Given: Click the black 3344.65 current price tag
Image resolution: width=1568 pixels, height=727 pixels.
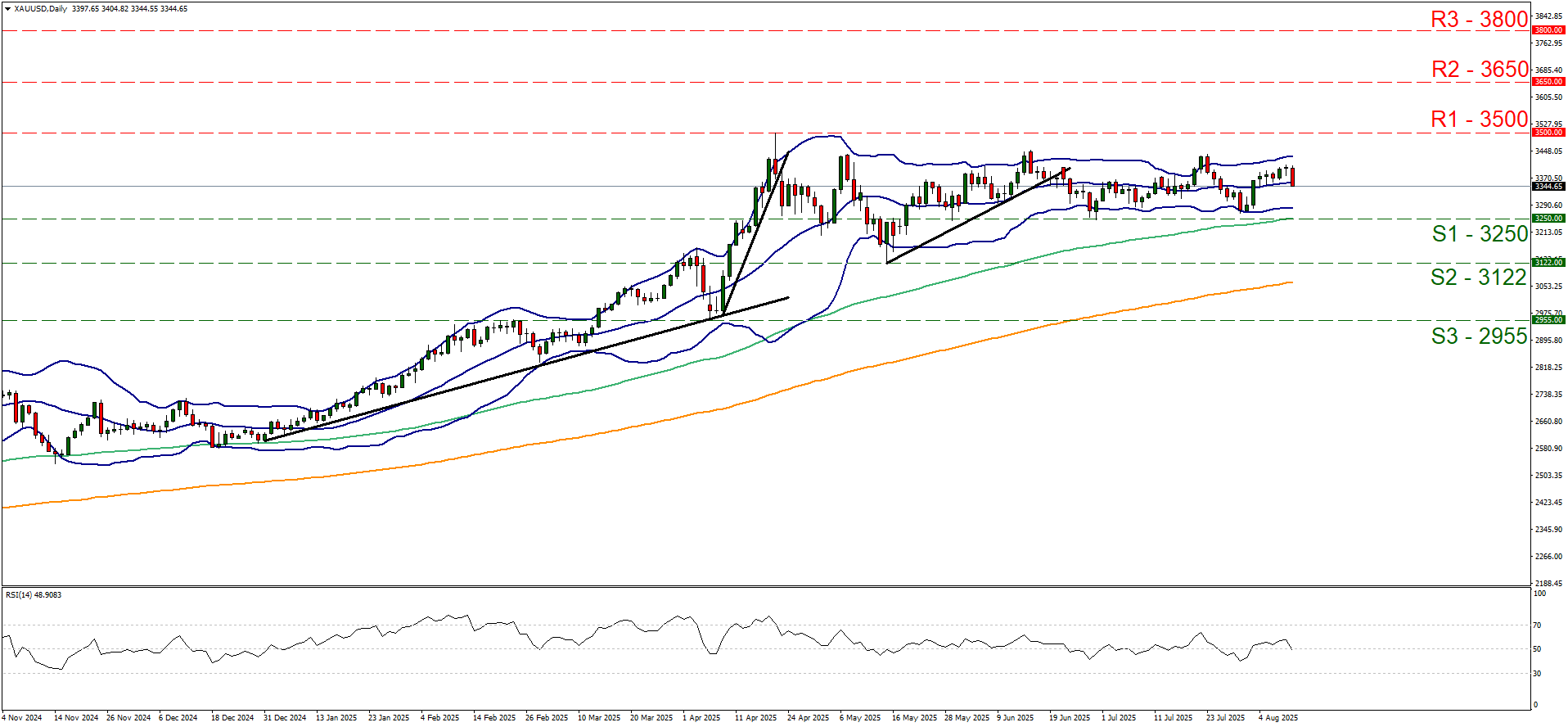Looking at the screenshot, I should click(x=1548, y=187).
